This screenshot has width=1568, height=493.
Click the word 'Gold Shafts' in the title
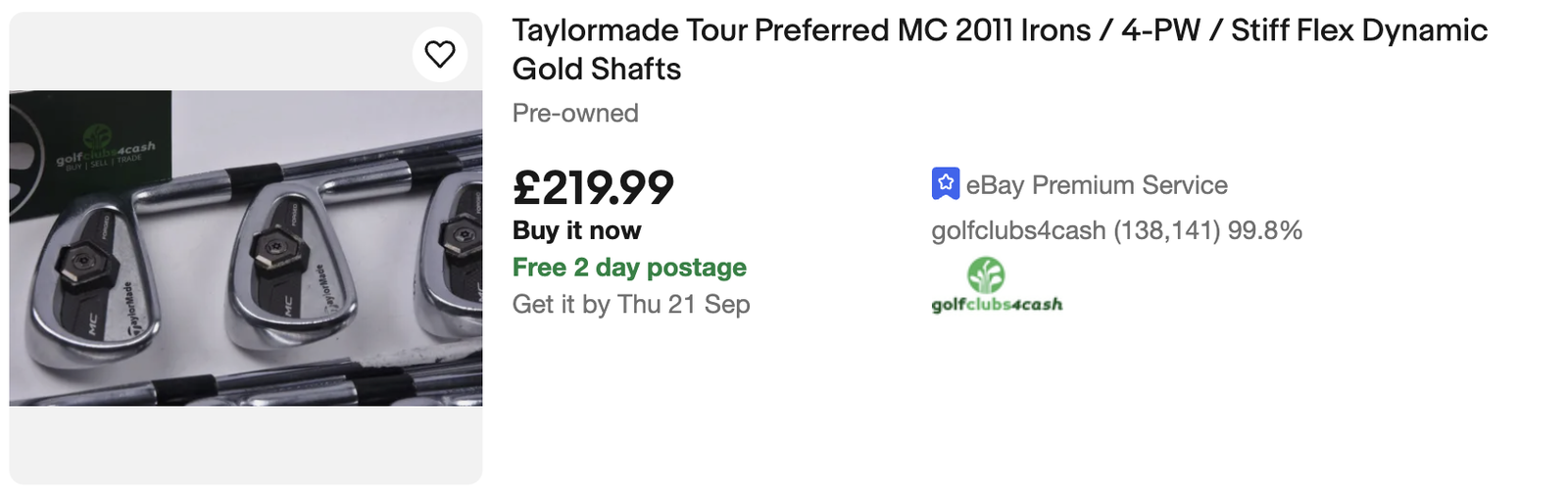596,70
